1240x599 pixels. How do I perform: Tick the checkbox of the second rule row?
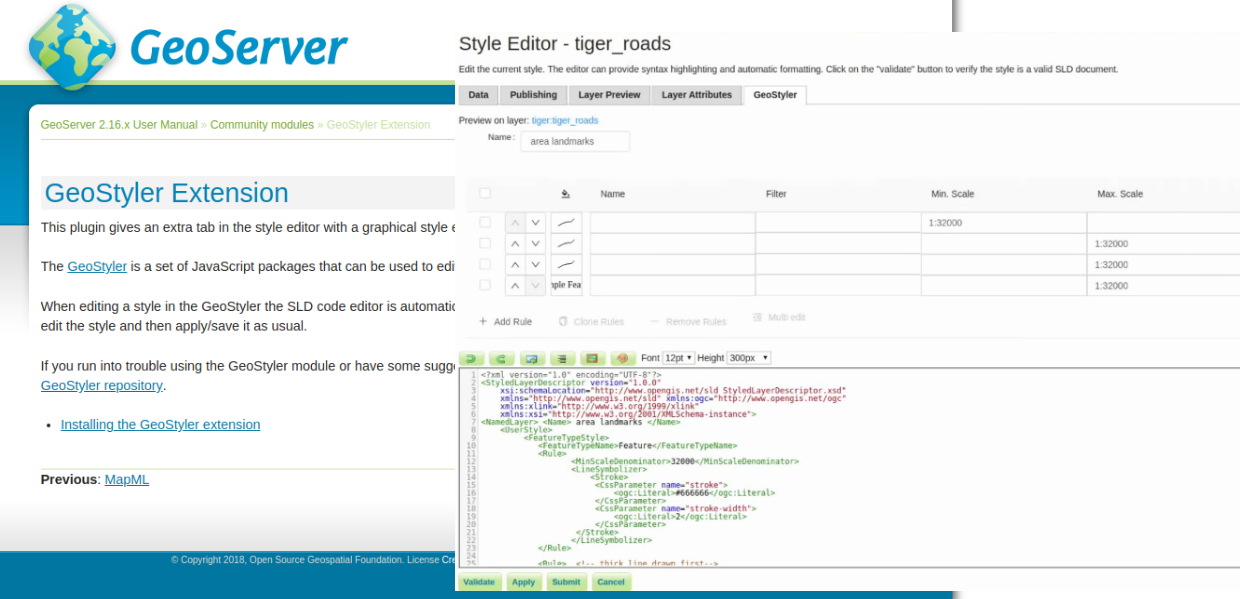(485, 243)
